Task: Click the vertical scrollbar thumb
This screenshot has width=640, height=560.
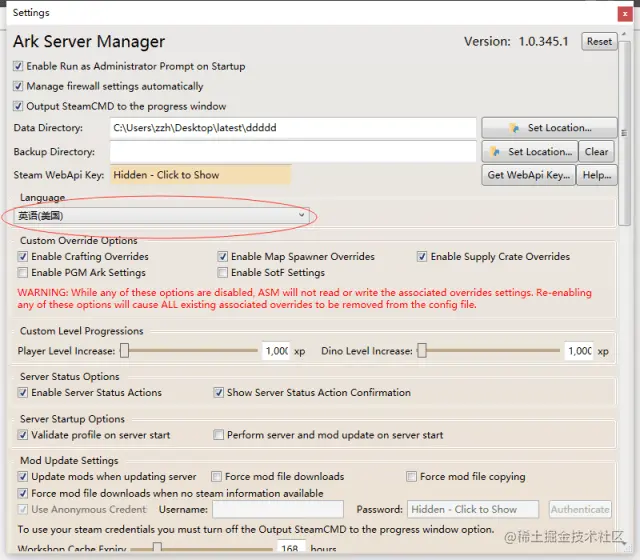Action: pos(624,133)
